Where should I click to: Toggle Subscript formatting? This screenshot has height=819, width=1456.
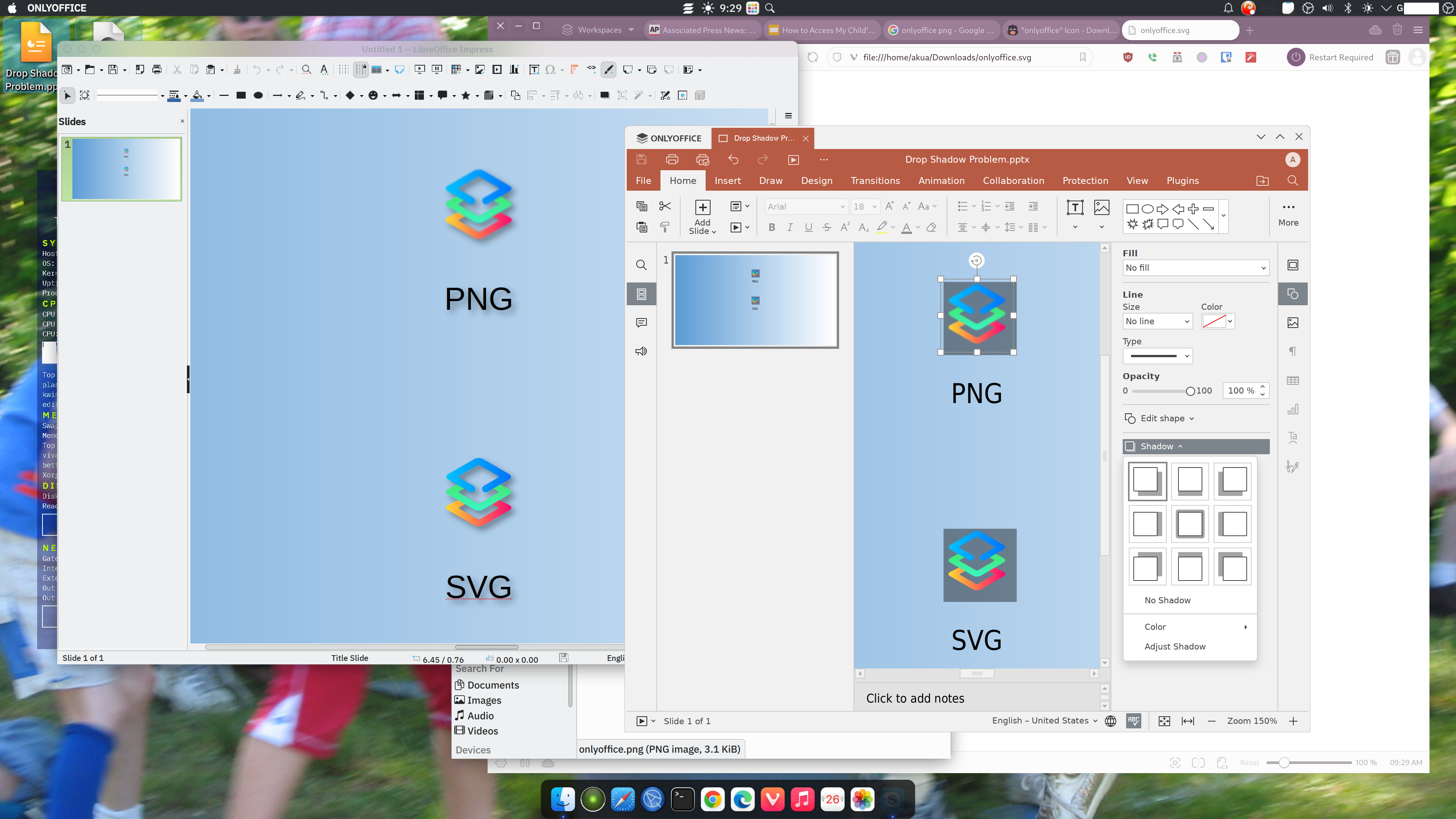864,227
